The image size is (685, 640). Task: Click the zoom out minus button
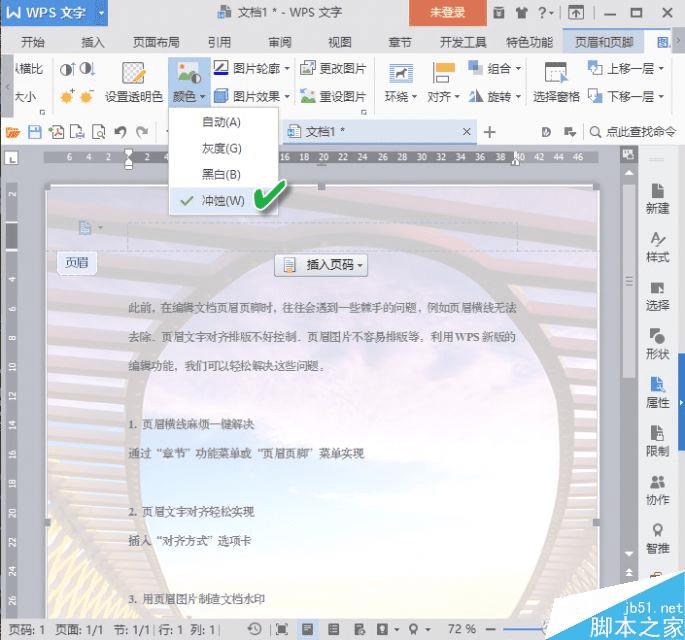[490, 629]
